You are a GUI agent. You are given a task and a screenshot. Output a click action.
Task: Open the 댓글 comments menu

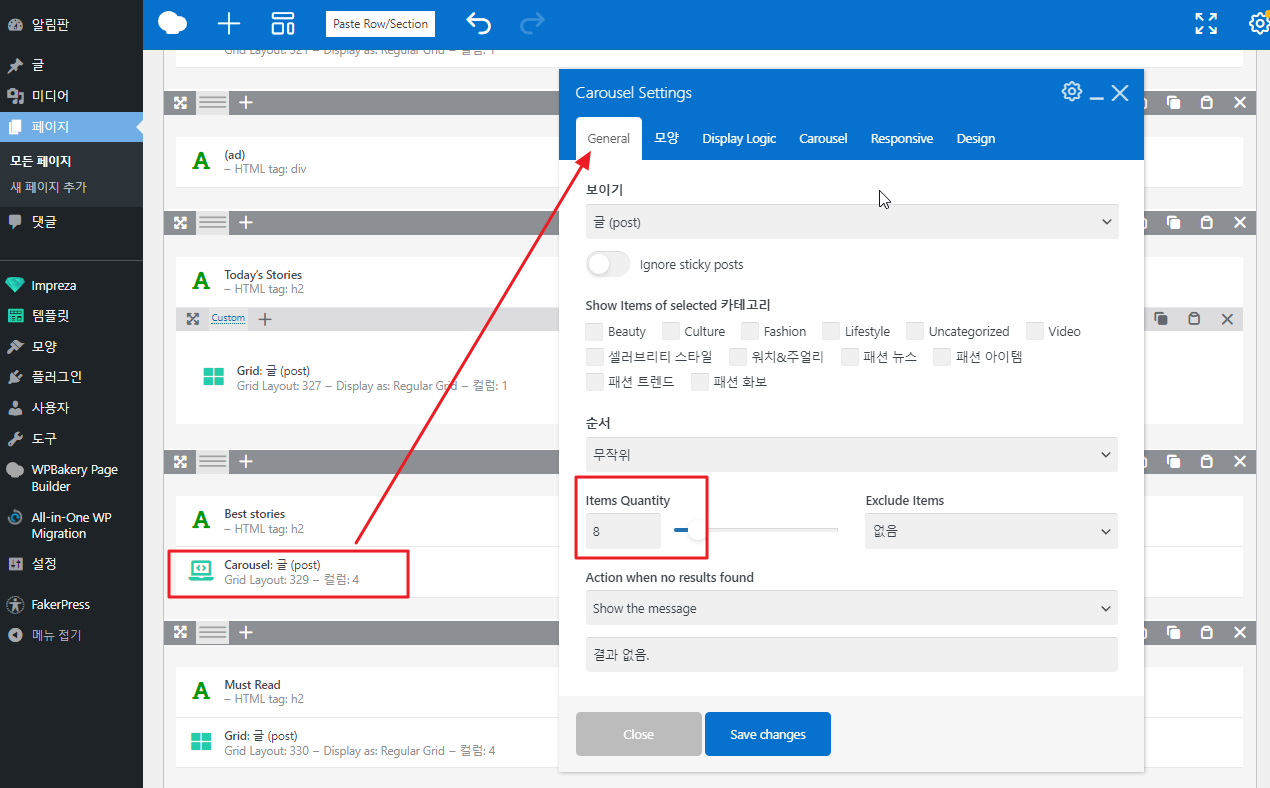click(x=71, y=222)
